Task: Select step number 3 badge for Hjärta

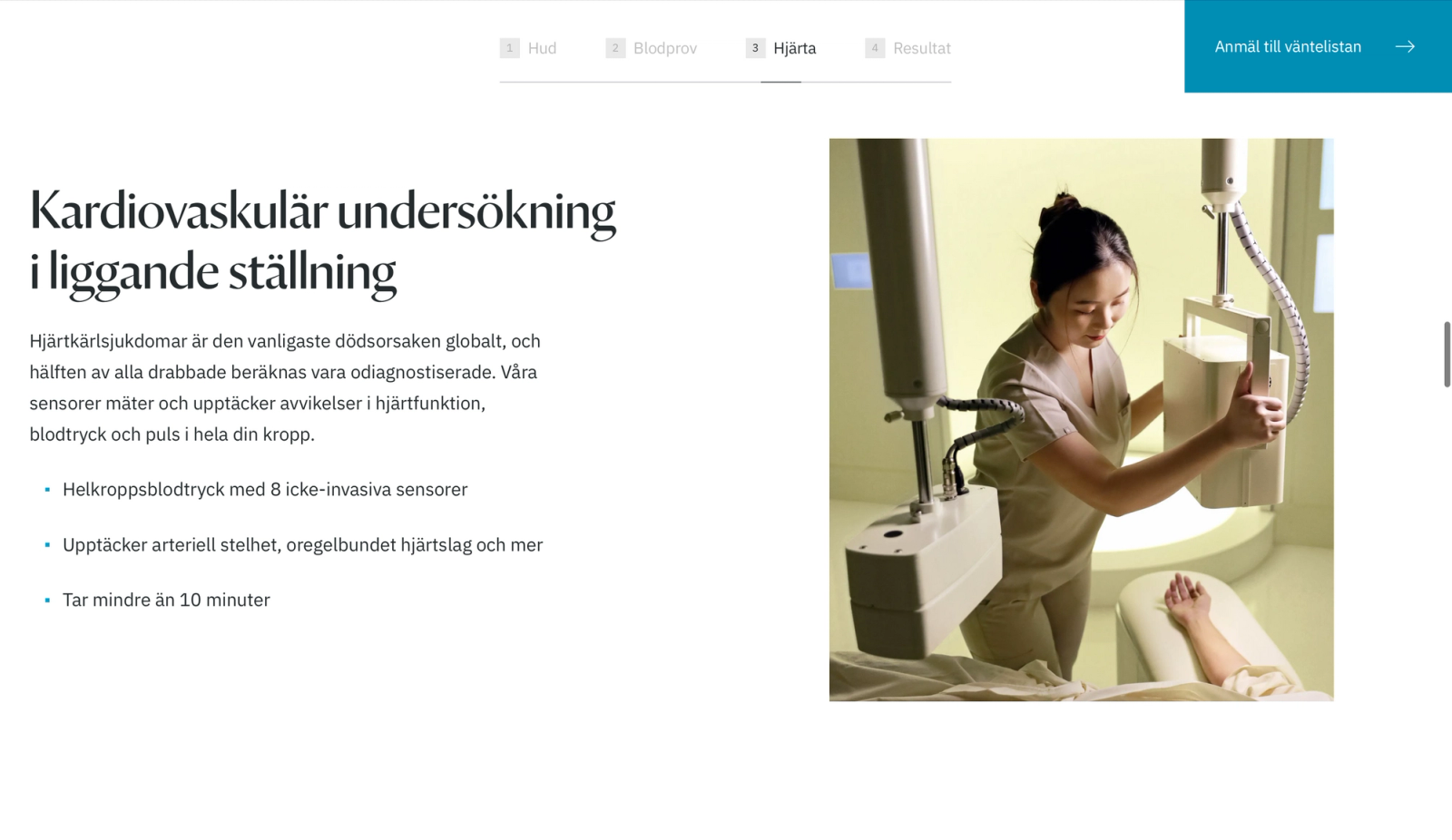Action: (x=755, y=48)
